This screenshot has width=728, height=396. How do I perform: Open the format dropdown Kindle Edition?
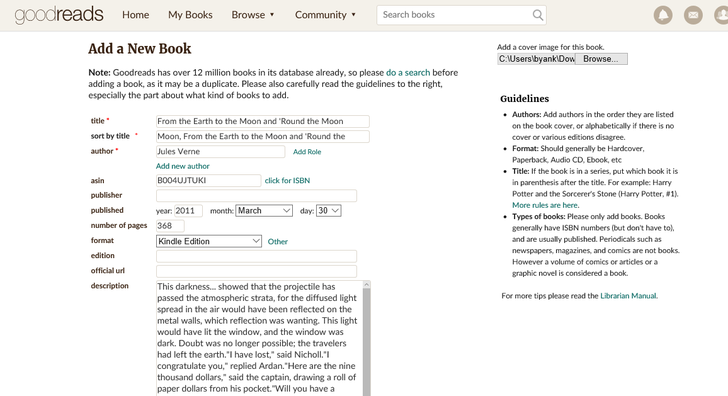(x=209, y=241)
